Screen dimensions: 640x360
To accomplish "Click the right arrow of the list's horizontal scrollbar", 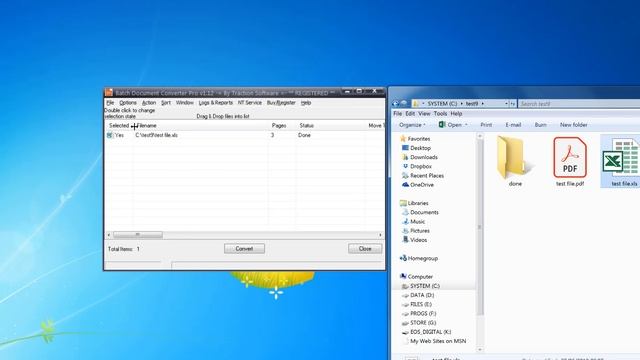I will tap(380, 235).
